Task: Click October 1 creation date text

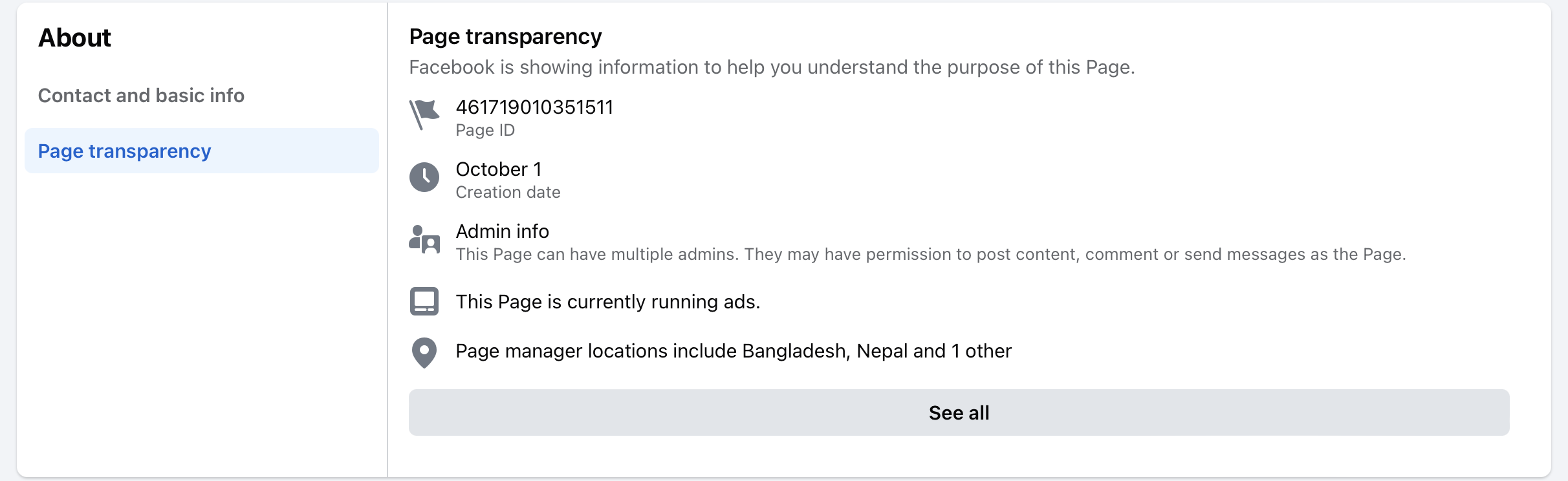Action: click(498, 169)
